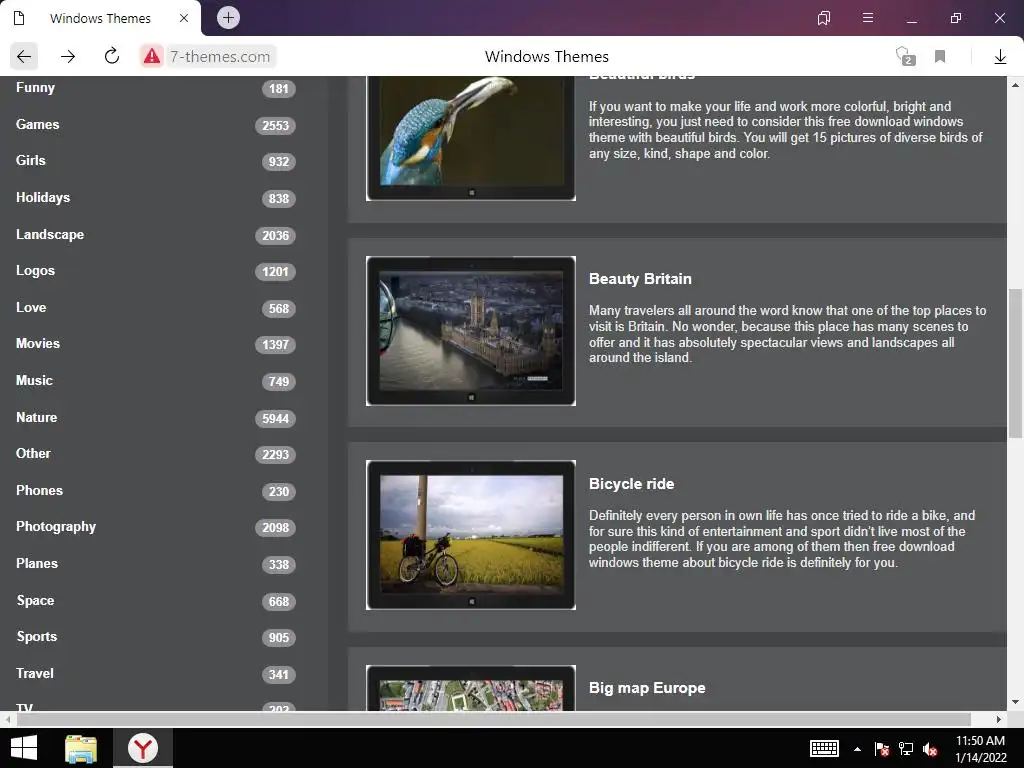Open the Movies category
Image resolution: width=1024 pixels, height=768 pixels.
tap(38, 344)
